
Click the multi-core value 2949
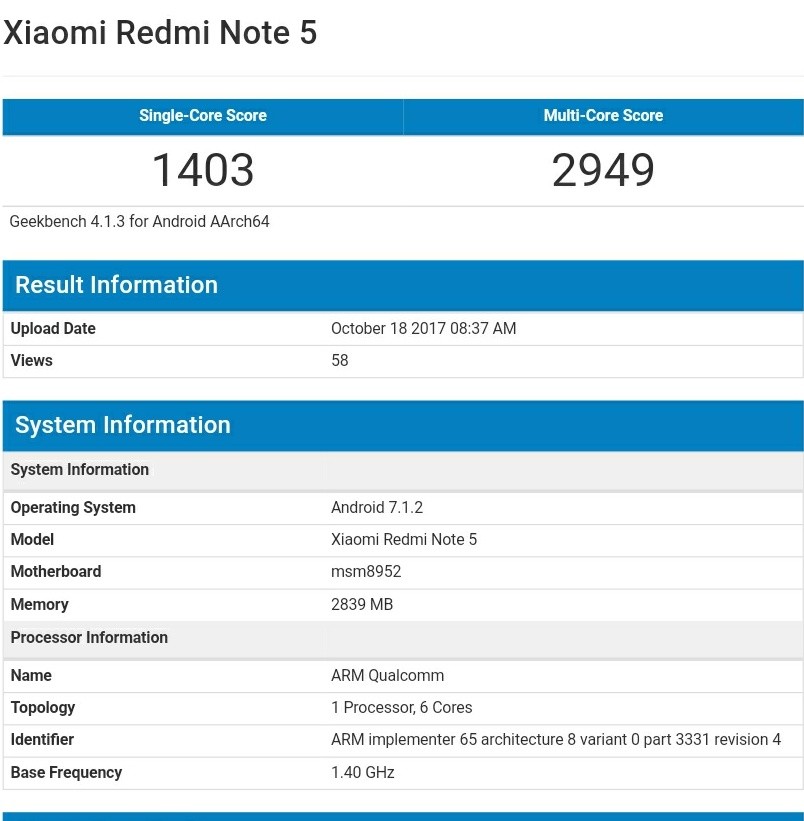(x=604, y=170)
